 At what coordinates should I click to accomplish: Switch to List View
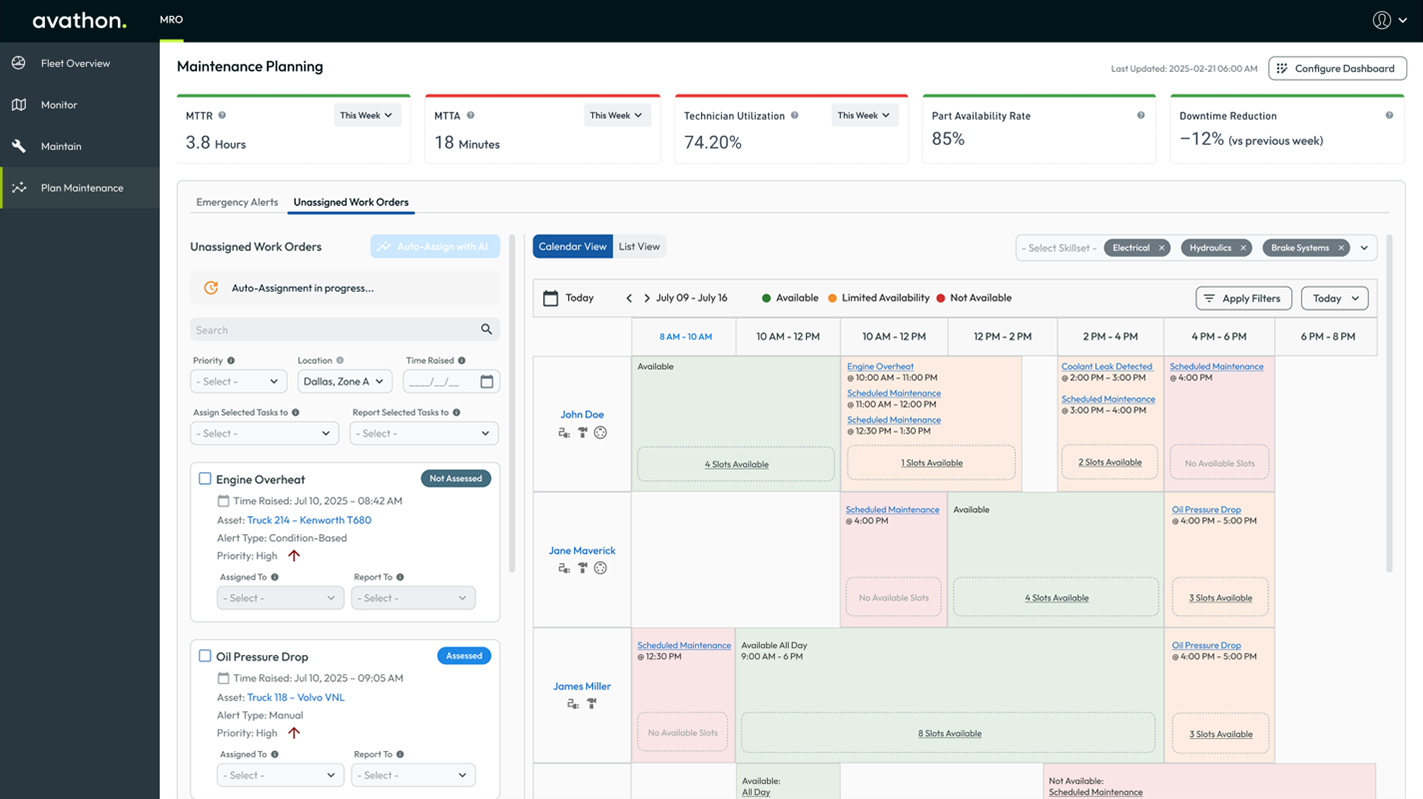(639, 247)
